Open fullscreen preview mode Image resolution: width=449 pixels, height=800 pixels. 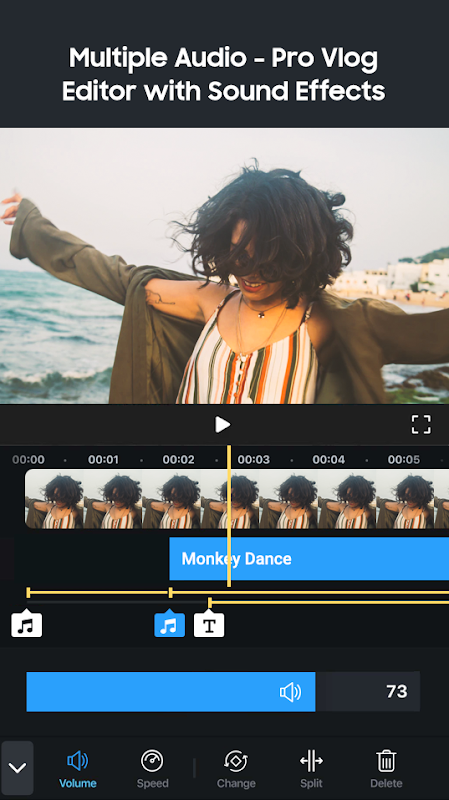(421, 424)
